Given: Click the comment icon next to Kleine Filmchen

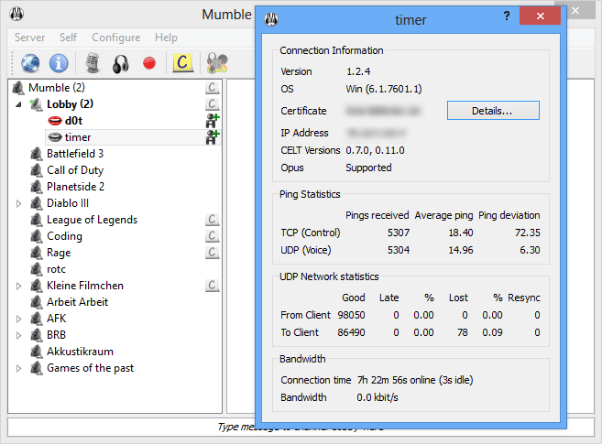Looking at the screenshot, I should [212, 285].
